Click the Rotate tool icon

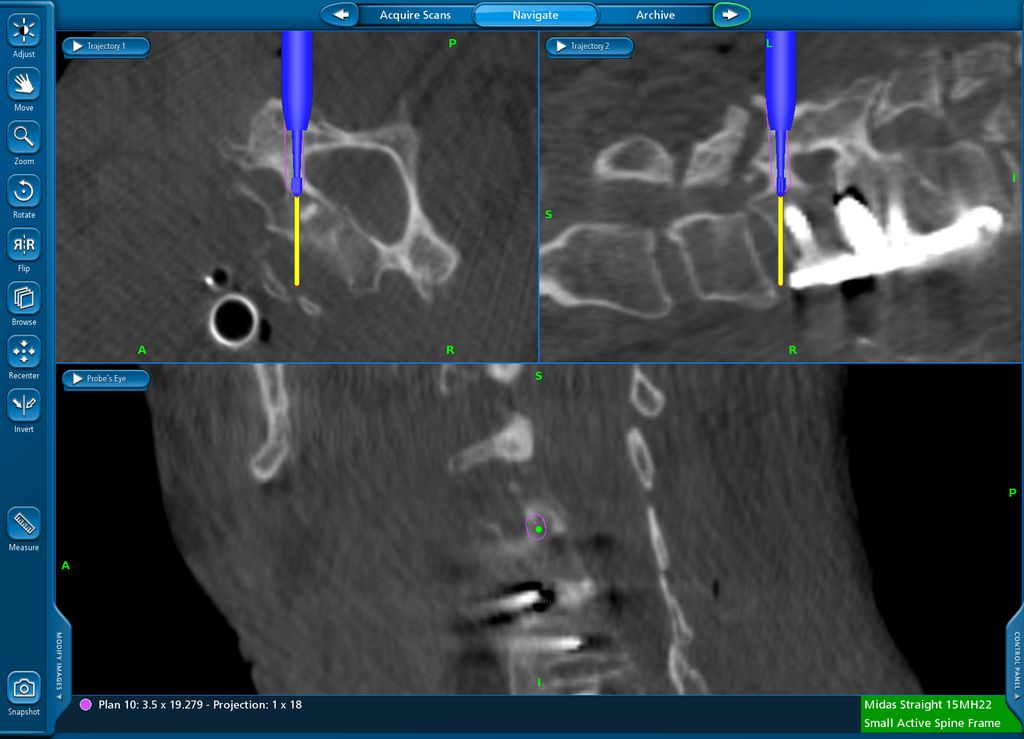click(24, 191)
